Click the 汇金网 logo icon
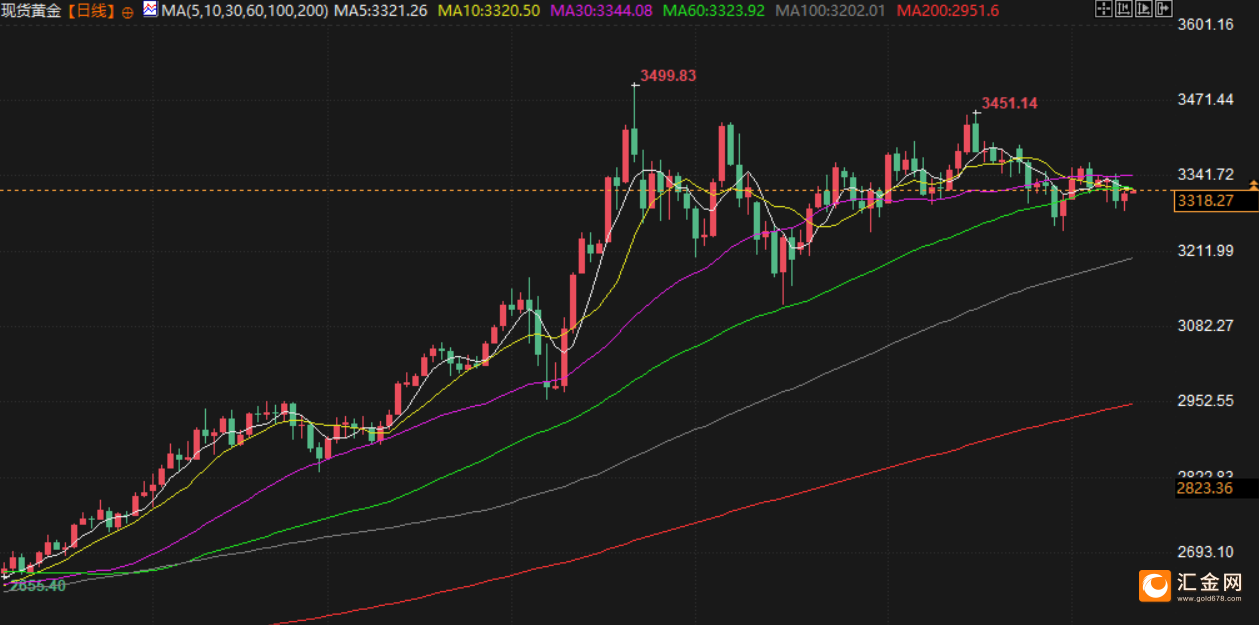1259x625 pixels. [1156, 586]
